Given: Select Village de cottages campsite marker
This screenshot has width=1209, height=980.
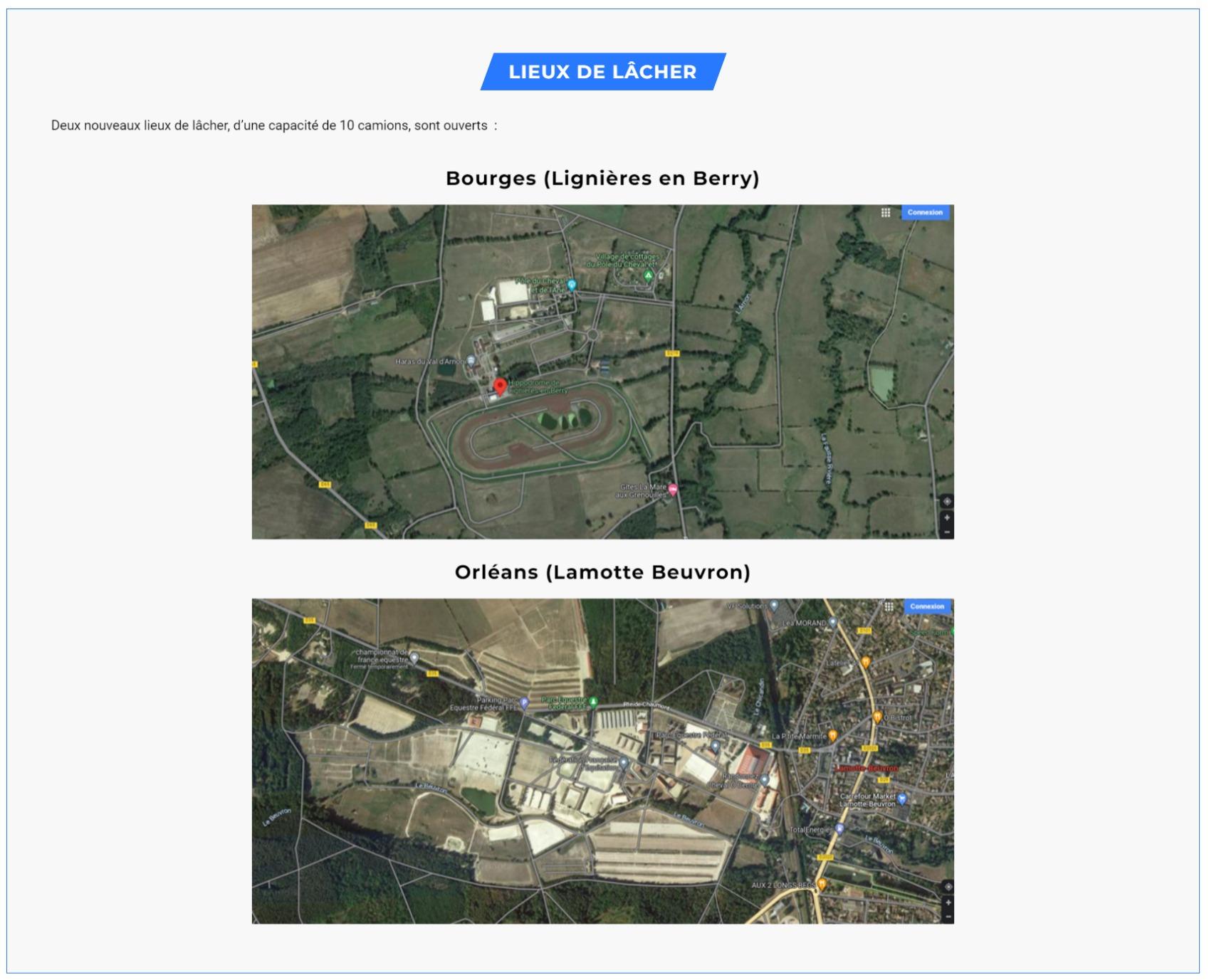Looking at the screenshot, I should click(x=648, y=275).
